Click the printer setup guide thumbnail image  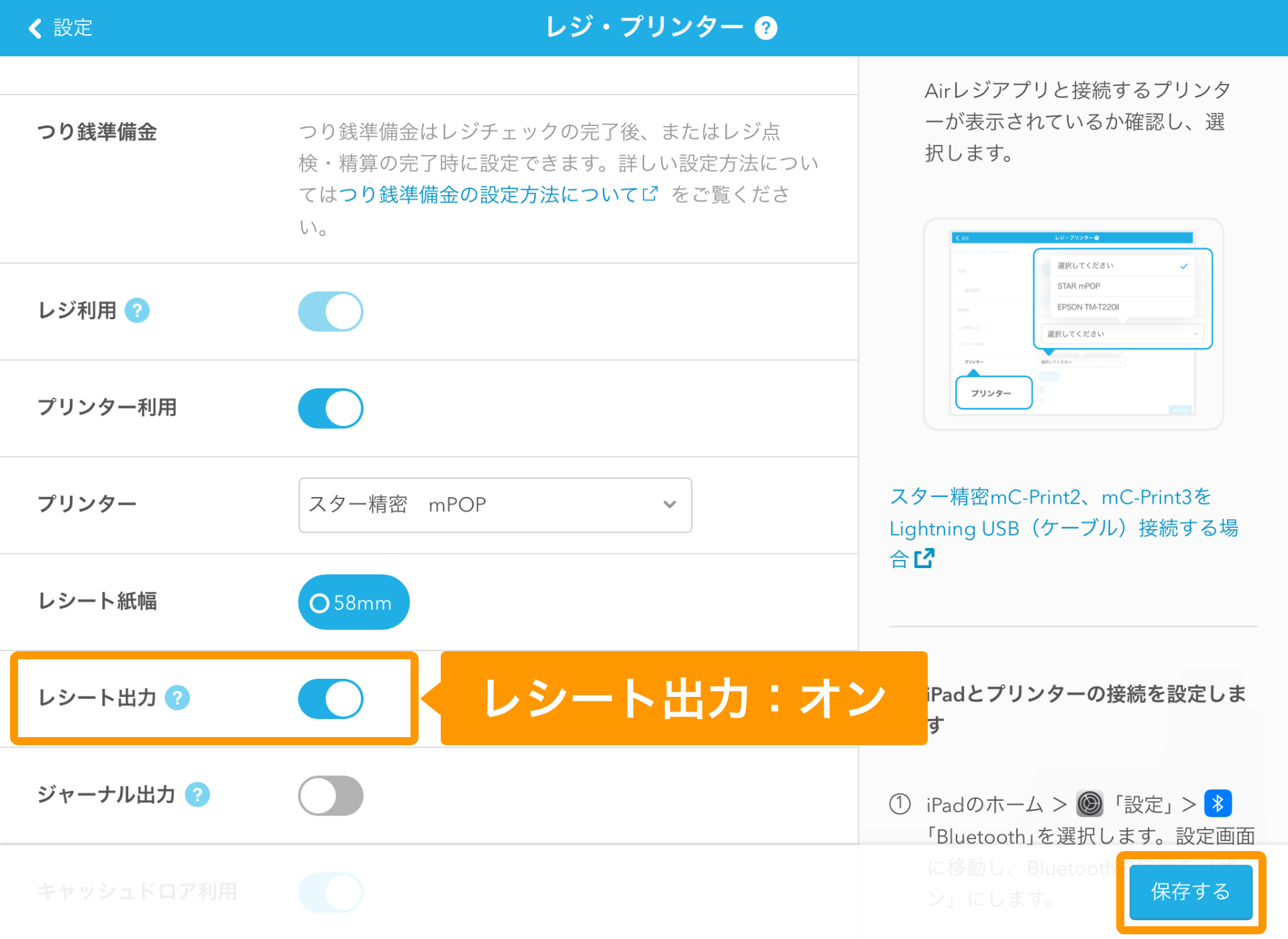[1073, 324]
